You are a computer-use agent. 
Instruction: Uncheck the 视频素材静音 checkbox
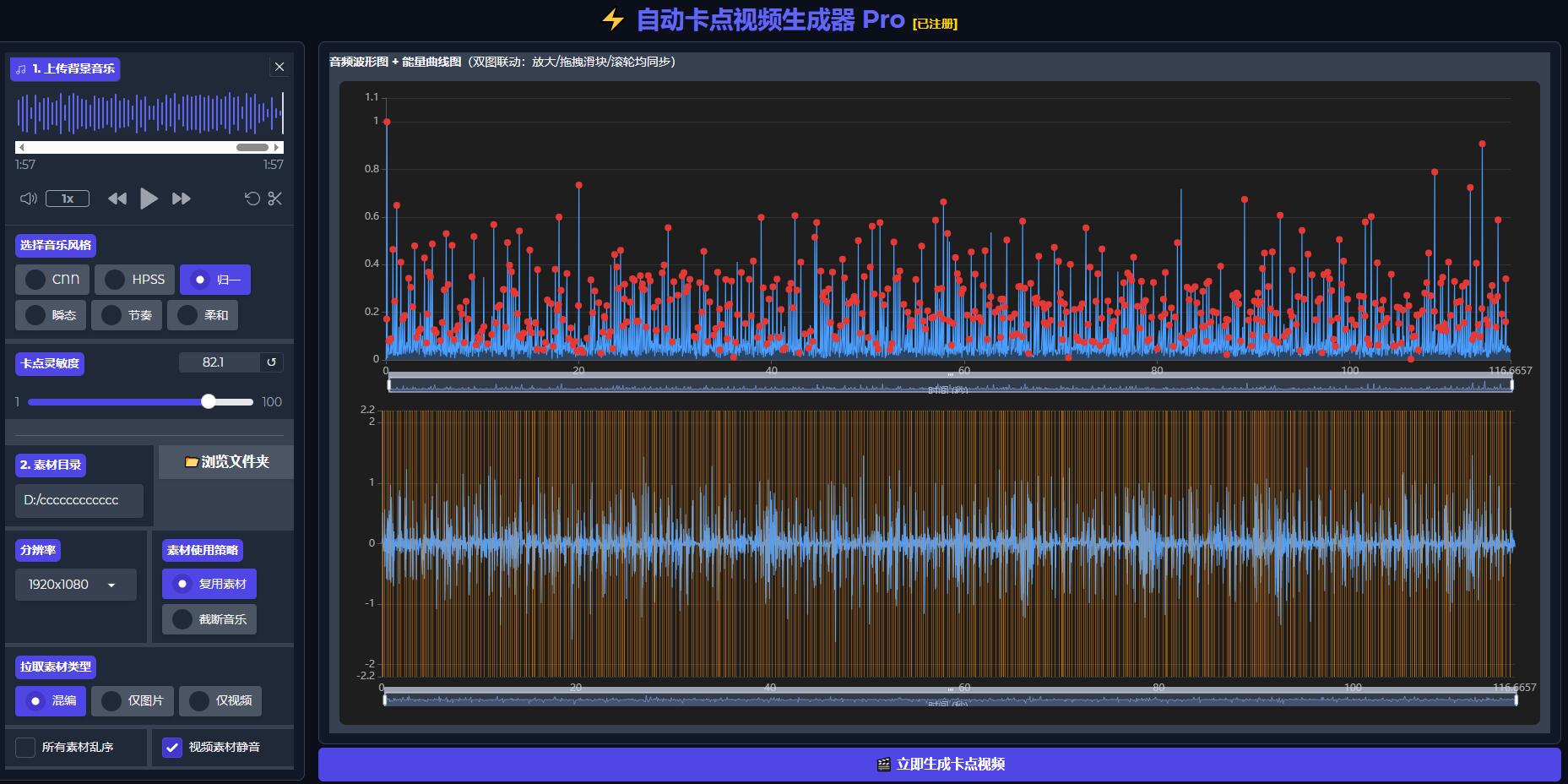172,748
